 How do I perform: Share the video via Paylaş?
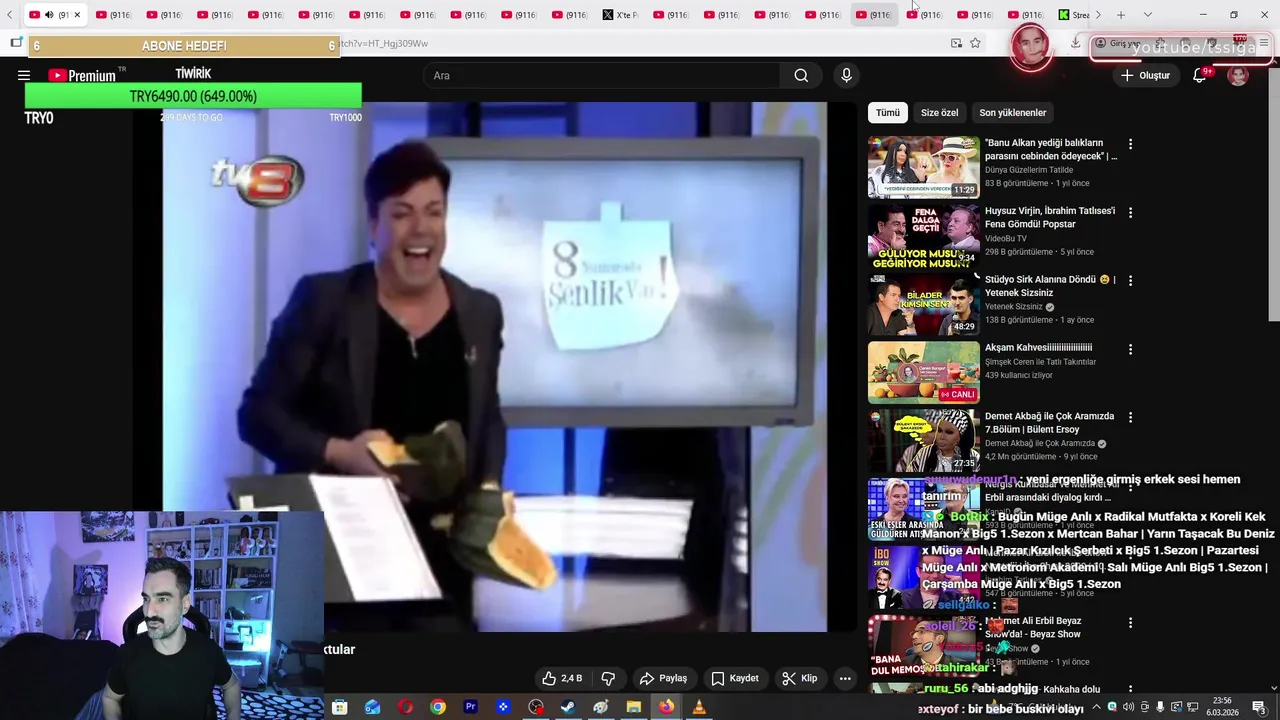tap(663, 678)
